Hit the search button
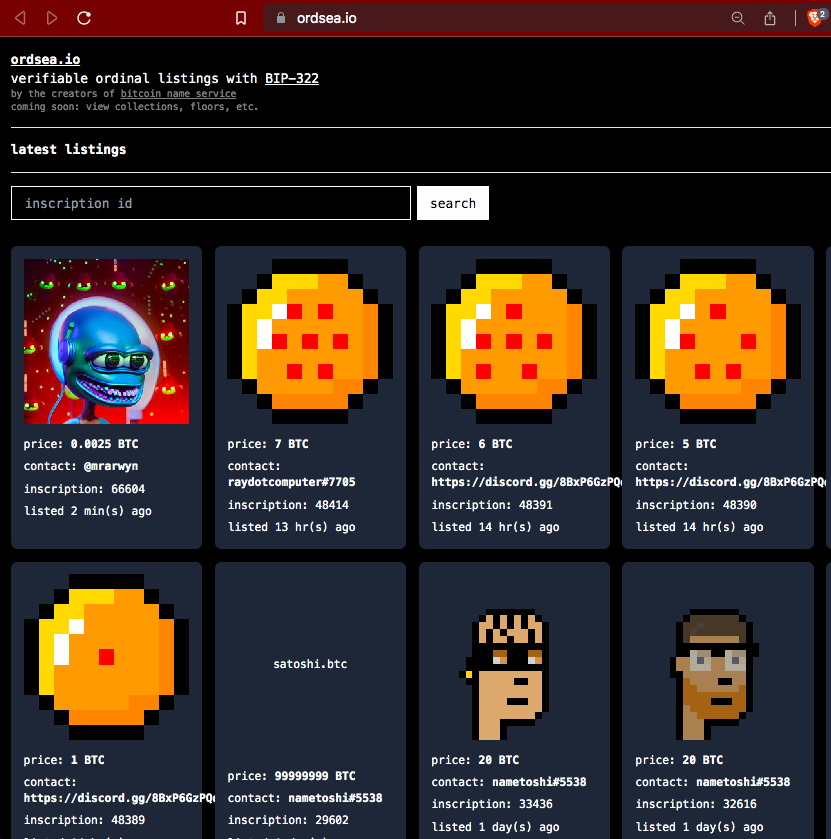The width and height of the screenshot is (831, 839). pos(453,203)
